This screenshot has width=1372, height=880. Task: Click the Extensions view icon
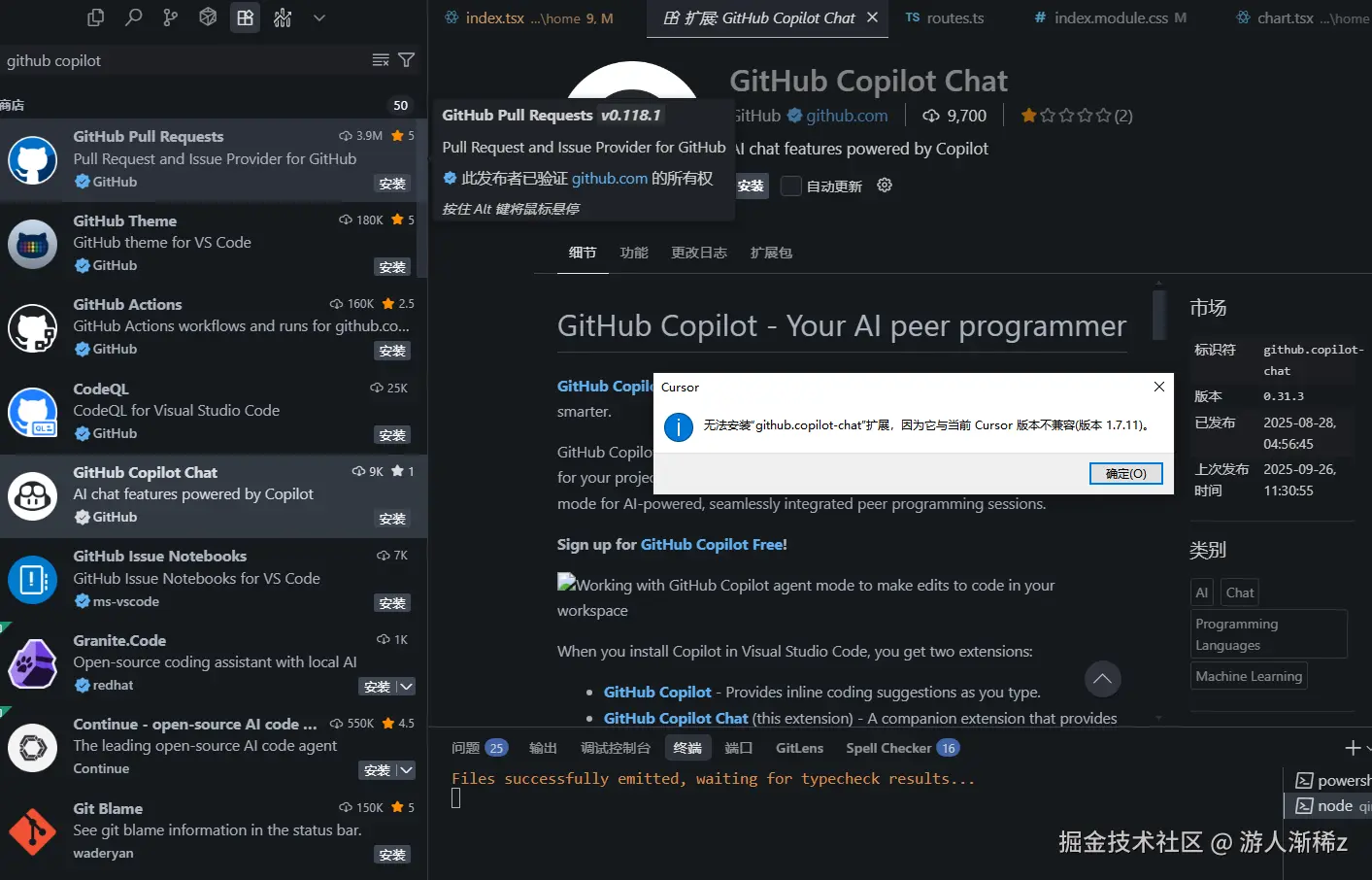[245, 17]
